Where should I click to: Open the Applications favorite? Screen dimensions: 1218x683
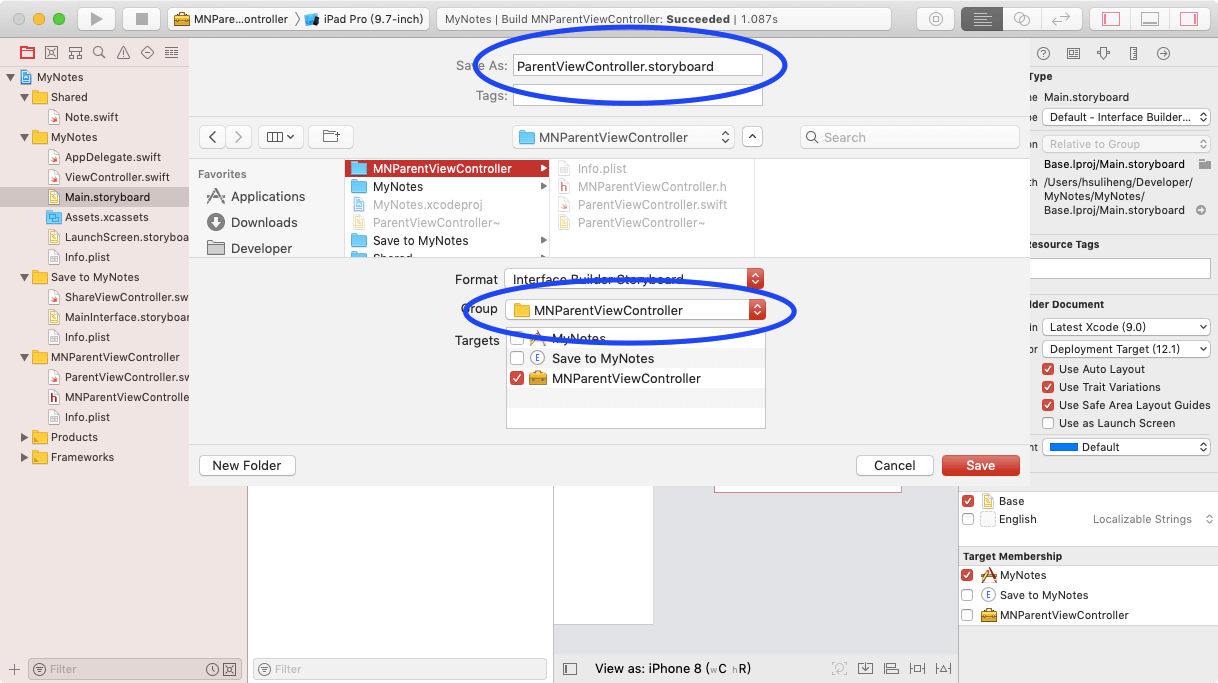coord(256,197)
